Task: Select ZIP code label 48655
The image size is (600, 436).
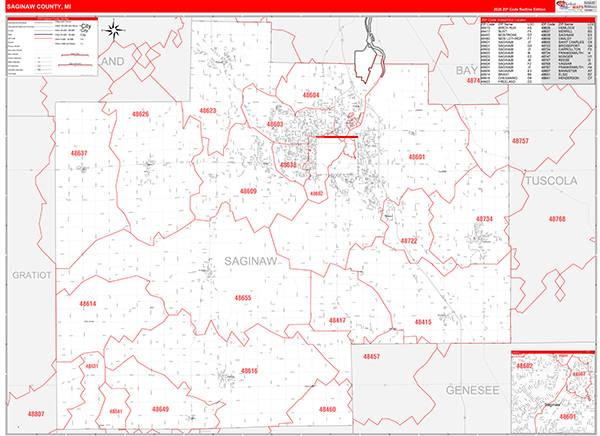Action: click(x=243, y=297)
